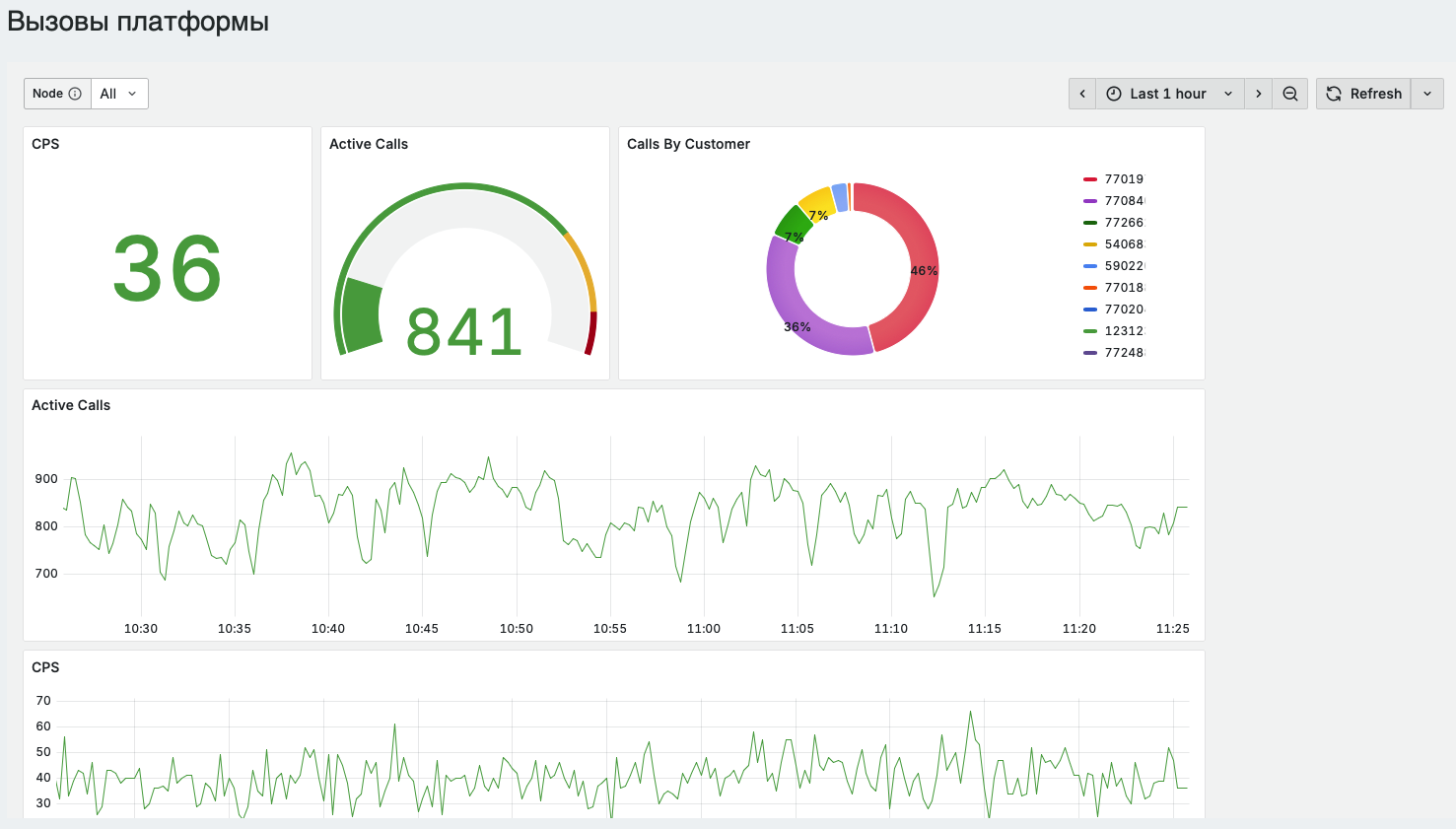
Task: Click the CPS stat panel title
Action: click(x=45, y=144)
